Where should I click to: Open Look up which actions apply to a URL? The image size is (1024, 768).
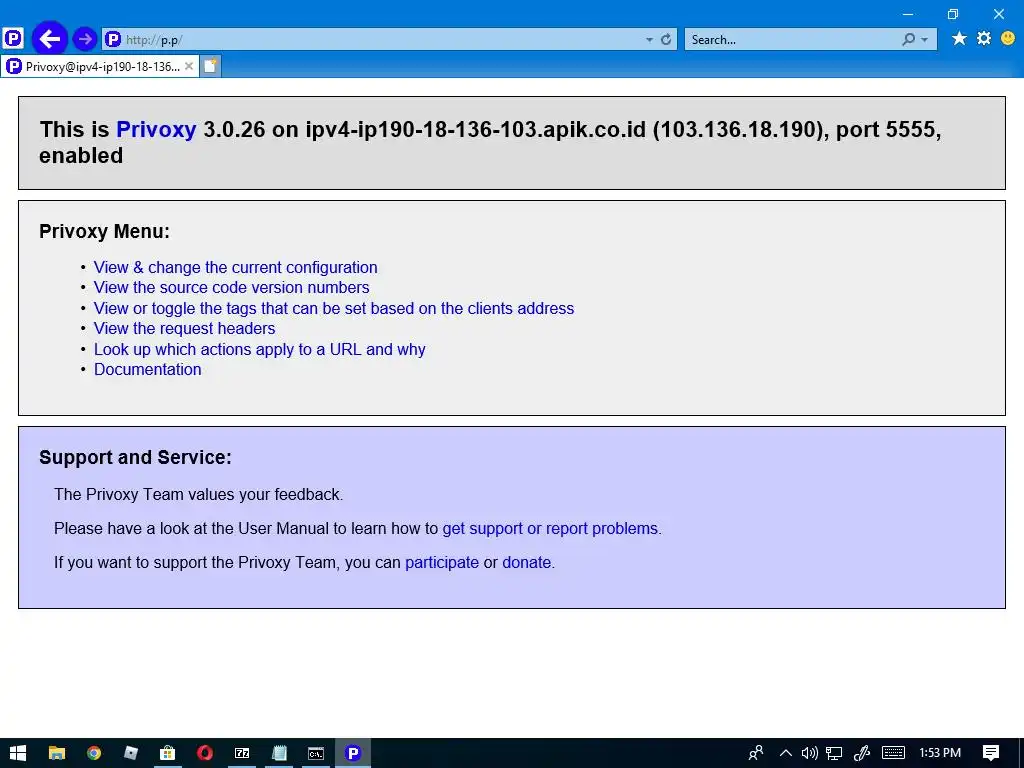[259, 349]
